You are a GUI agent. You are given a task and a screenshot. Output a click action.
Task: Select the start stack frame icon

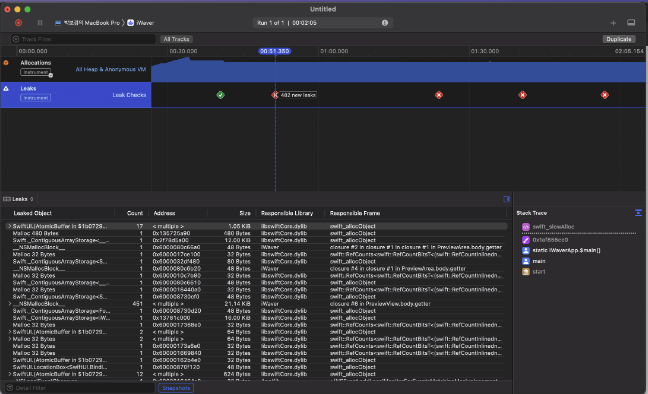pos(526,272)
